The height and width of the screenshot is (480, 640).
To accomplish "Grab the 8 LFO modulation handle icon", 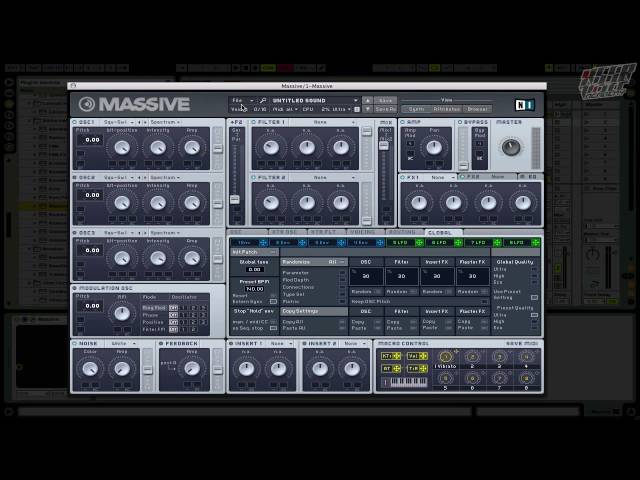I will pos(536,243).
